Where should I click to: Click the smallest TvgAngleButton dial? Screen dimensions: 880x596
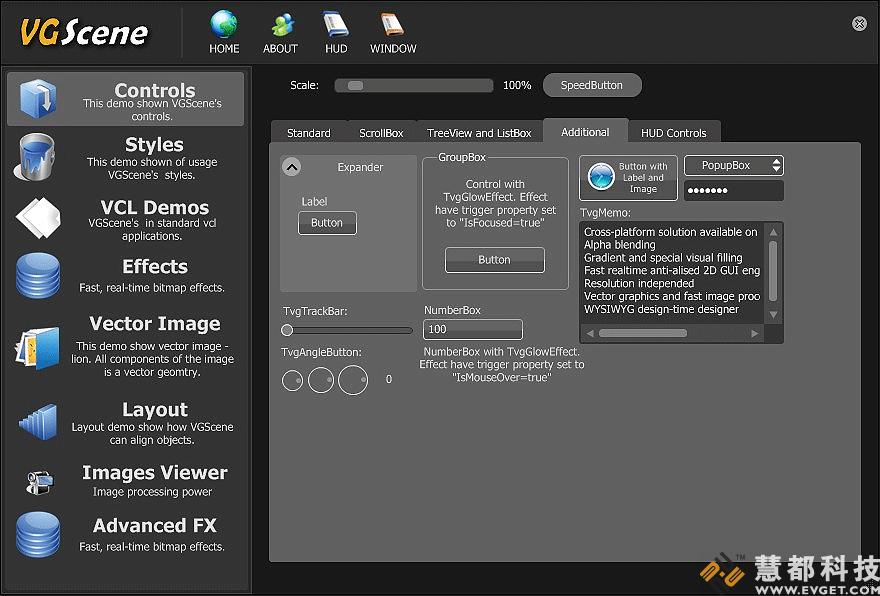coord(292,381)
